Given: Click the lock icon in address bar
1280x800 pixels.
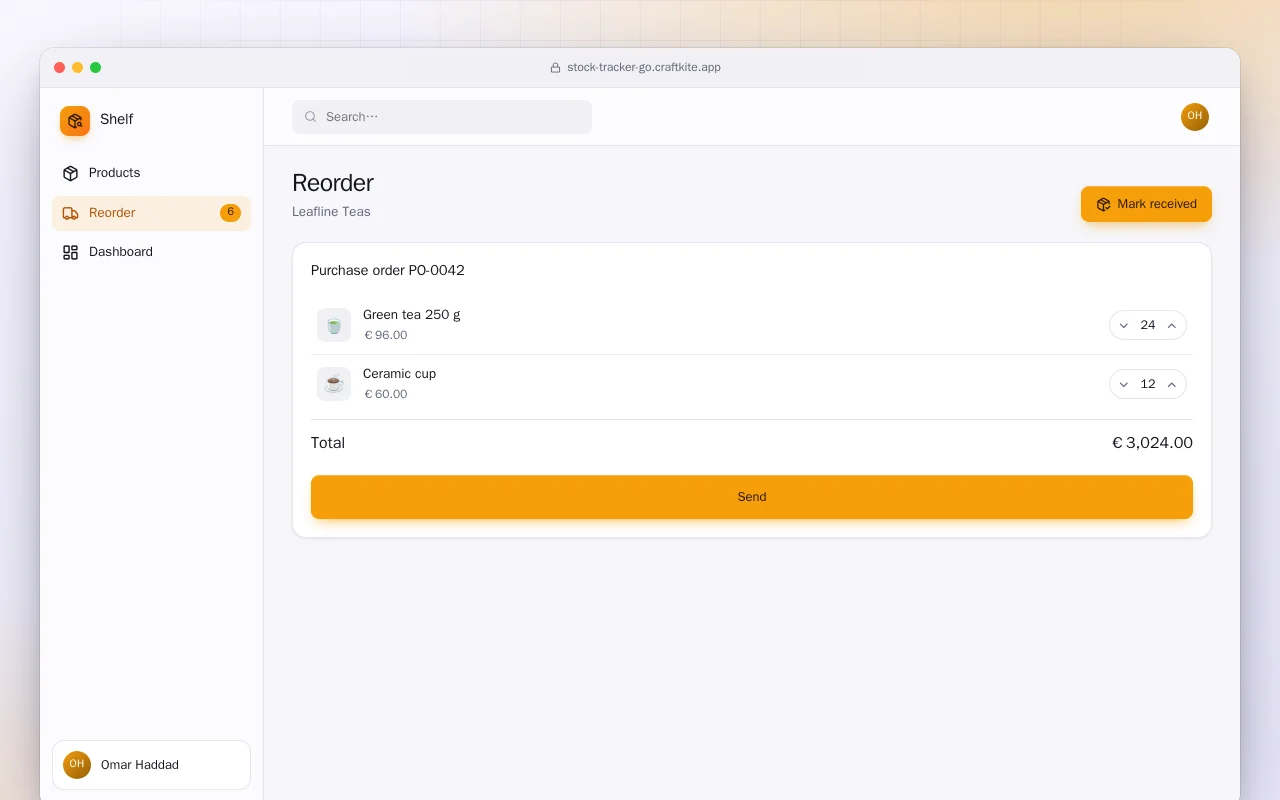Looking at the screenshot, I should click(x=555, y=68).
